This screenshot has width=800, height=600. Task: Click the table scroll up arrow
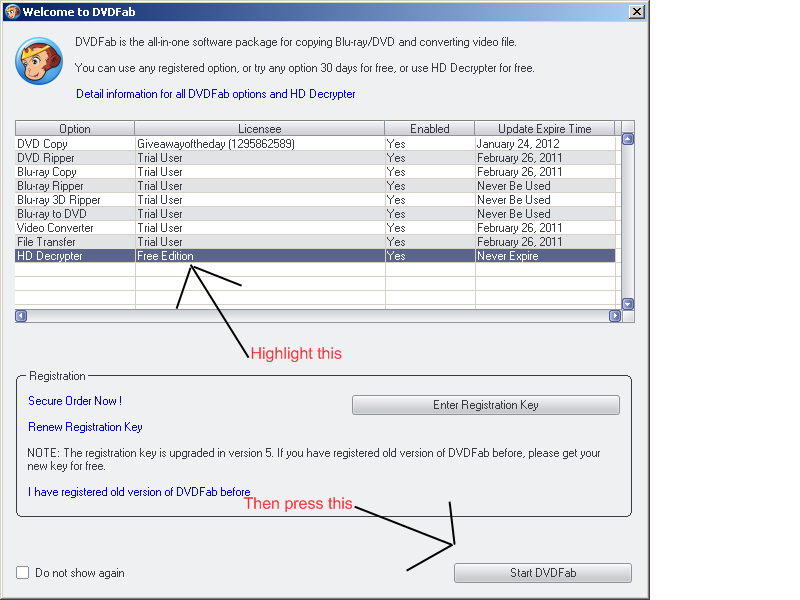coord(628,139)
